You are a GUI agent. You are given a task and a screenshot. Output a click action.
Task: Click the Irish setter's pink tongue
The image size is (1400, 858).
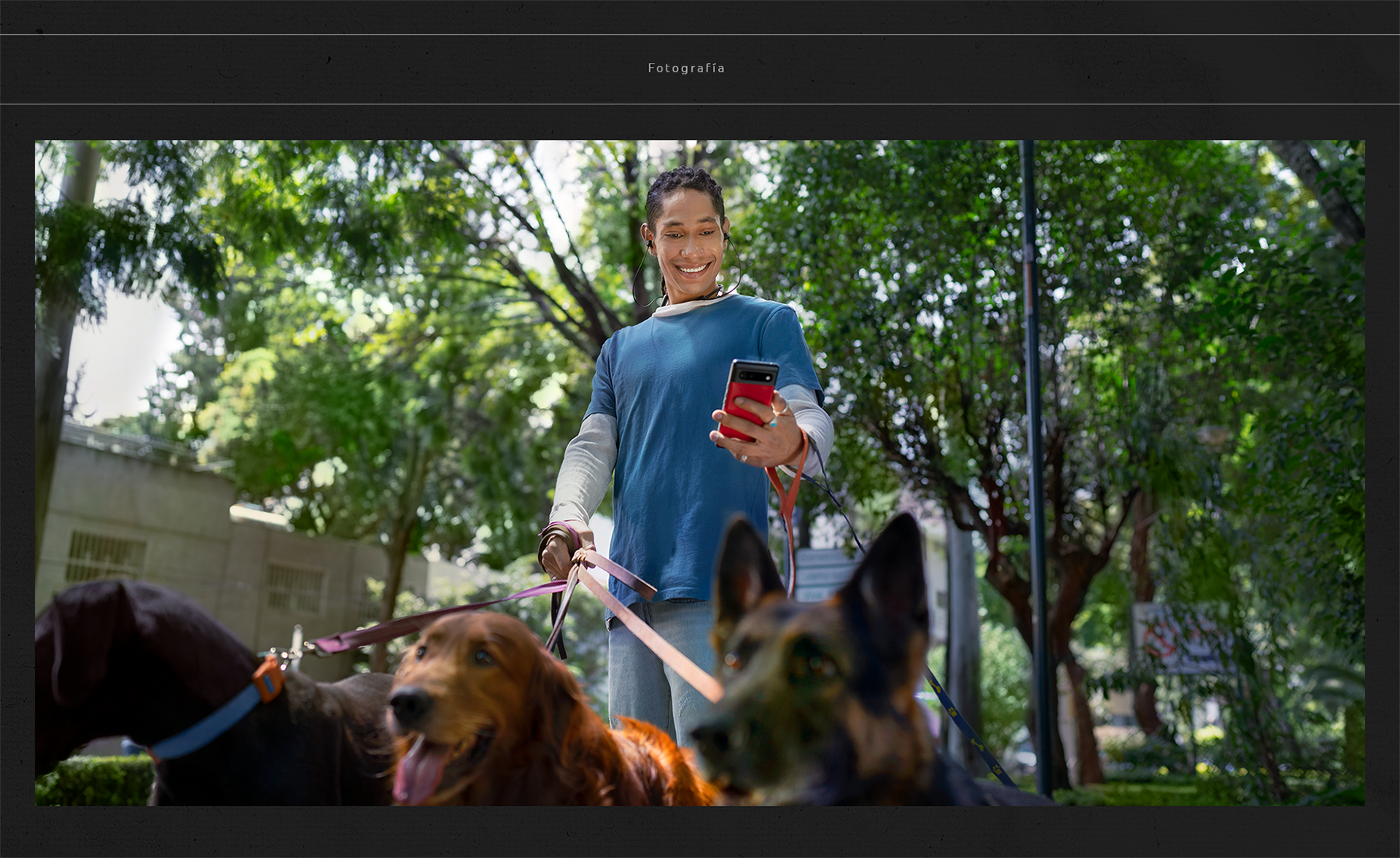pos(417,775)
